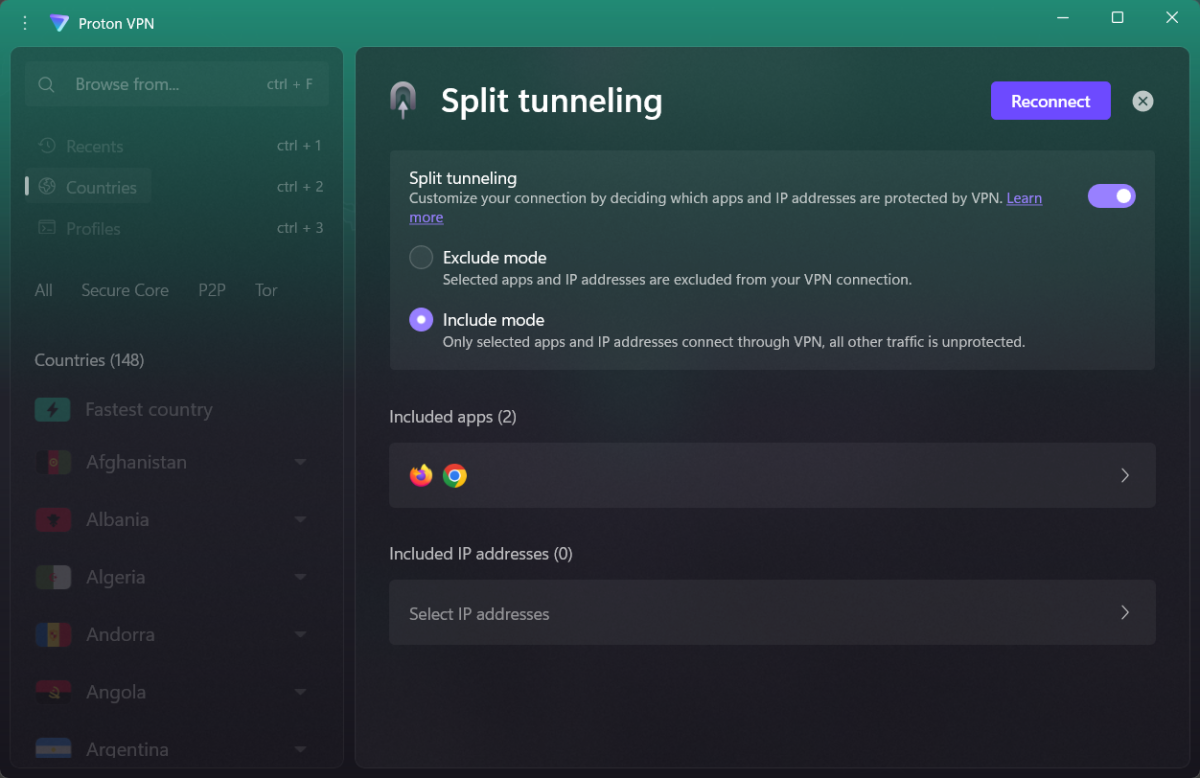Select the Include mode radio button

[x=421, y=320]
